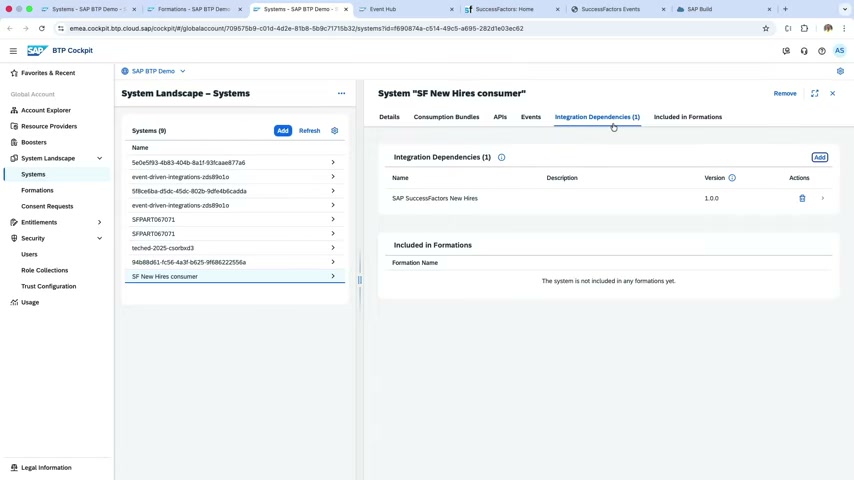The width and height of the screenshot is (854, 480).
Task: Open Chrome tab search dropdown
Action: [844, 9]
